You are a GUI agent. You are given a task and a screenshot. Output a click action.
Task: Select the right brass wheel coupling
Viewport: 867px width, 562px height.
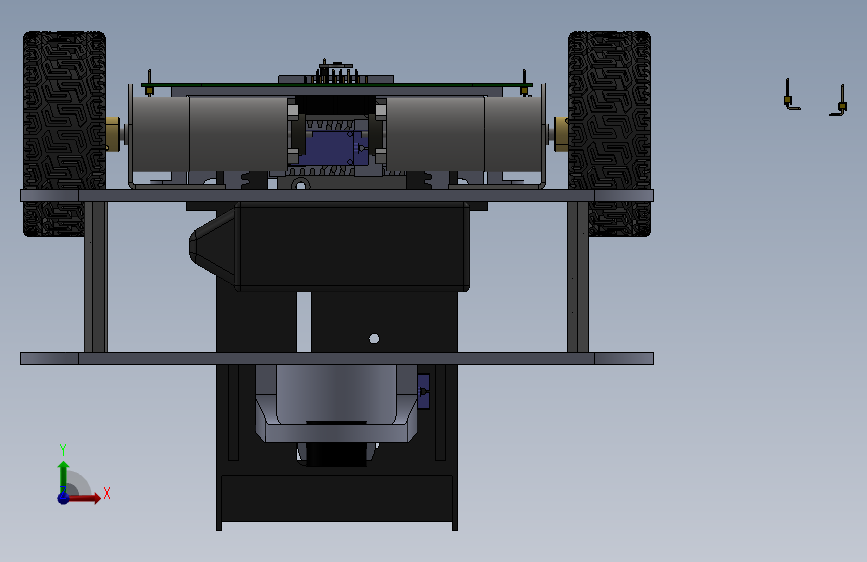point(561,134)
